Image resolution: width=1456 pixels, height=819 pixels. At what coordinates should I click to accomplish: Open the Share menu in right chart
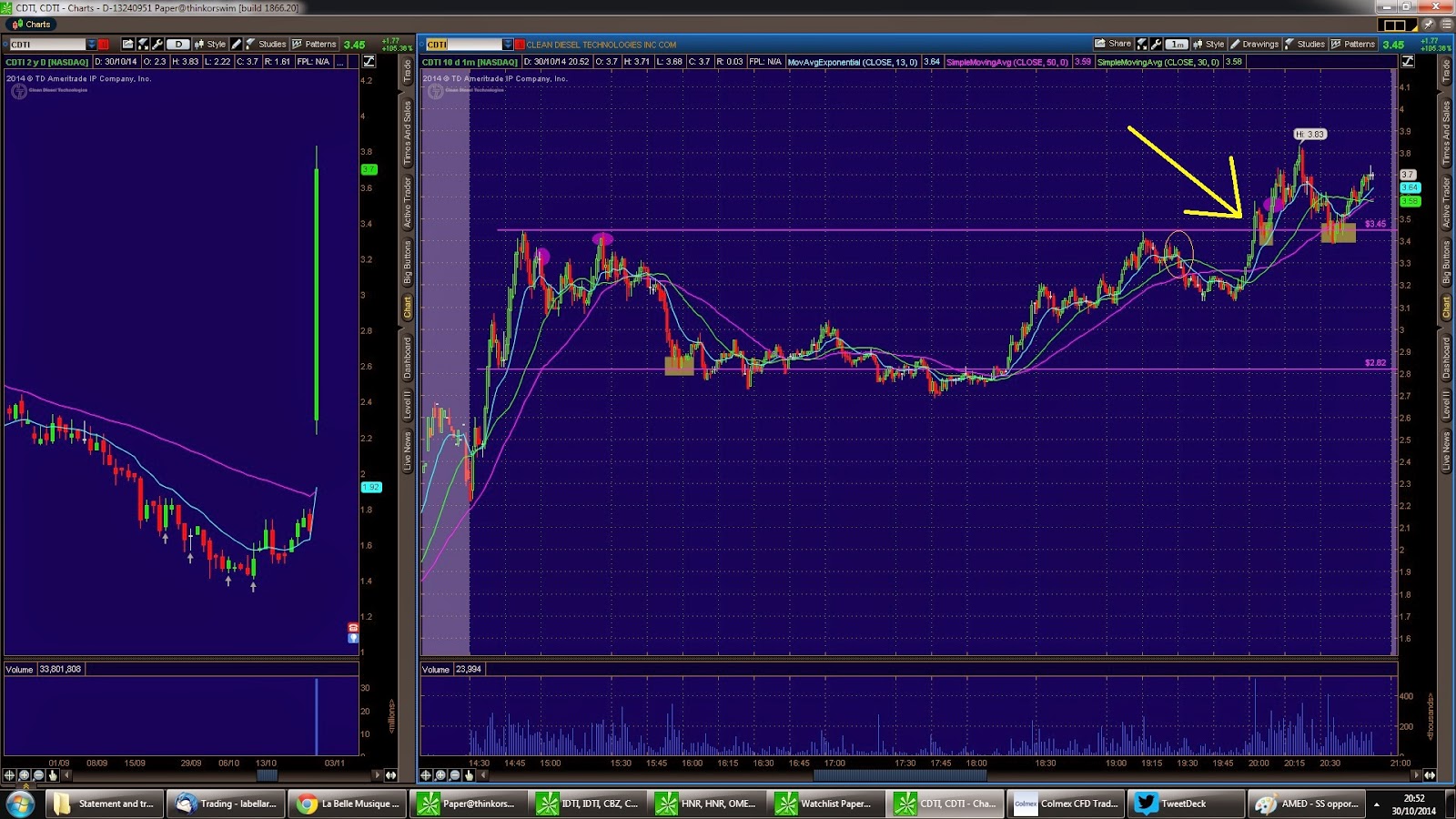(1113, 44)
